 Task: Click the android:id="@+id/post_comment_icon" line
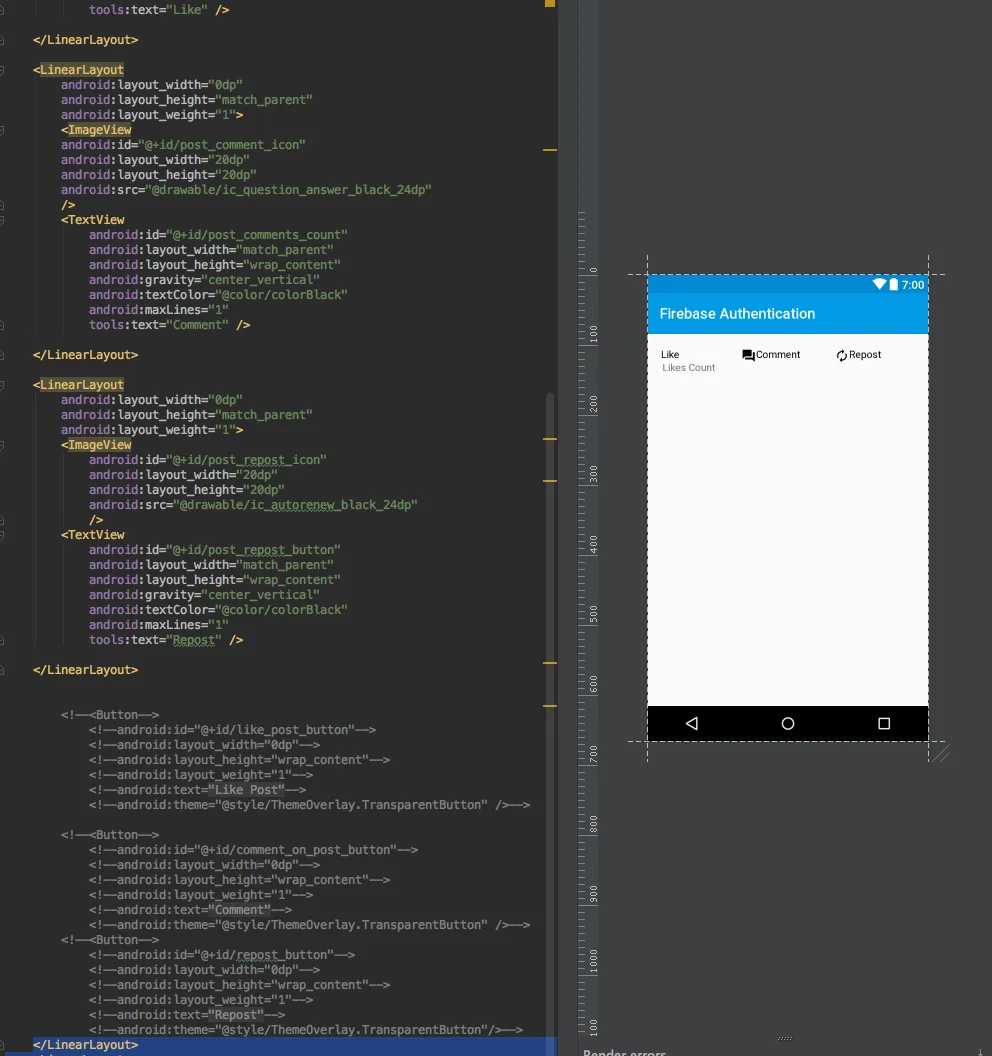tap(183, 145)
